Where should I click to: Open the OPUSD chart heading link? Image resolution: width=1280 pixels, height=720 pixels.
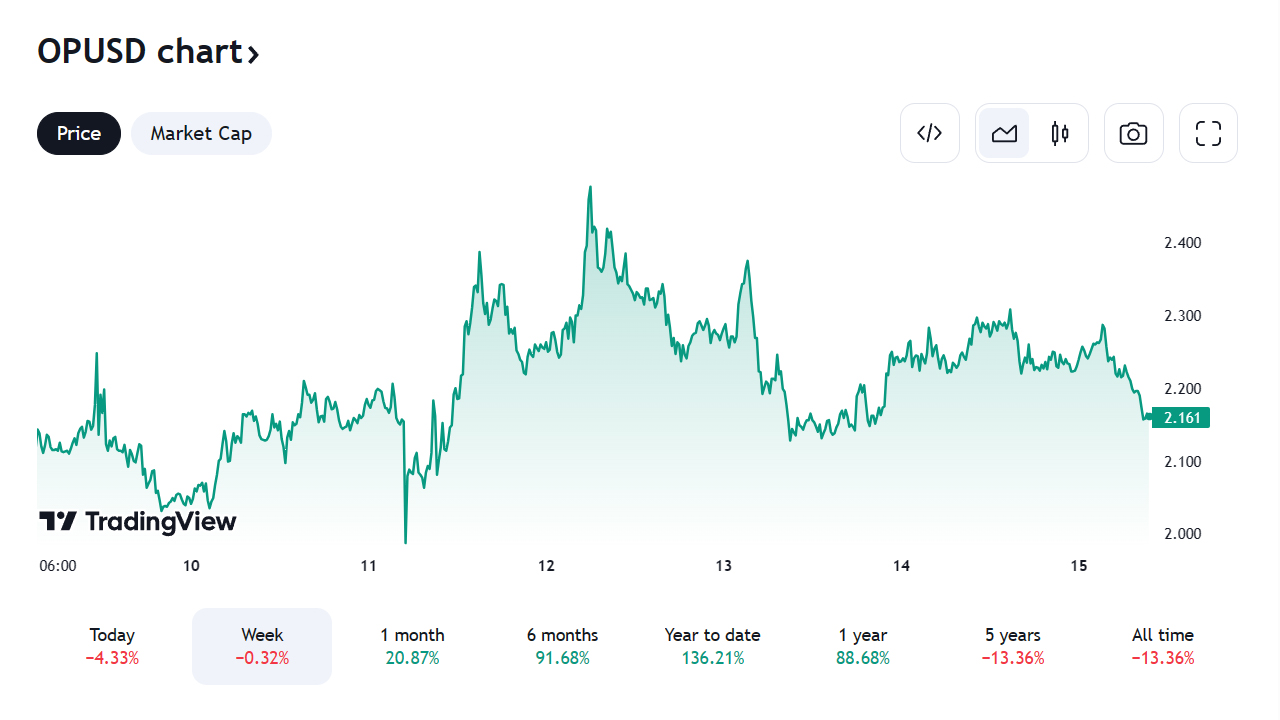coord(139,51)
